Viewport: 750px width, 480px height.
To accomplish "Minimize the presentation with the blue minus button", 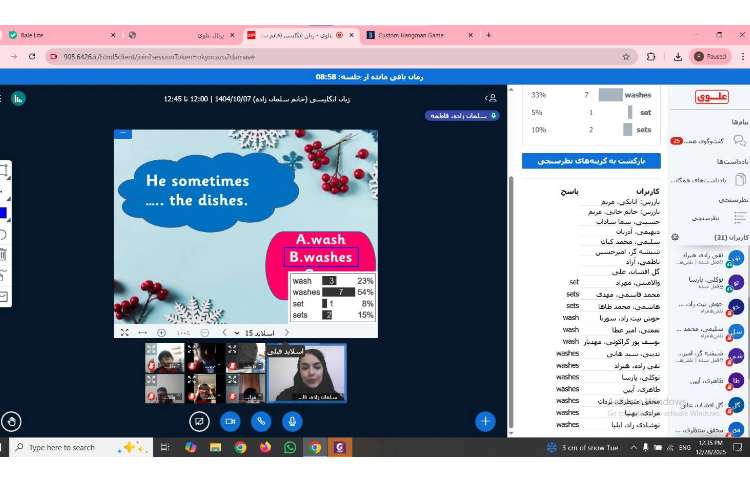I will 123,133.
